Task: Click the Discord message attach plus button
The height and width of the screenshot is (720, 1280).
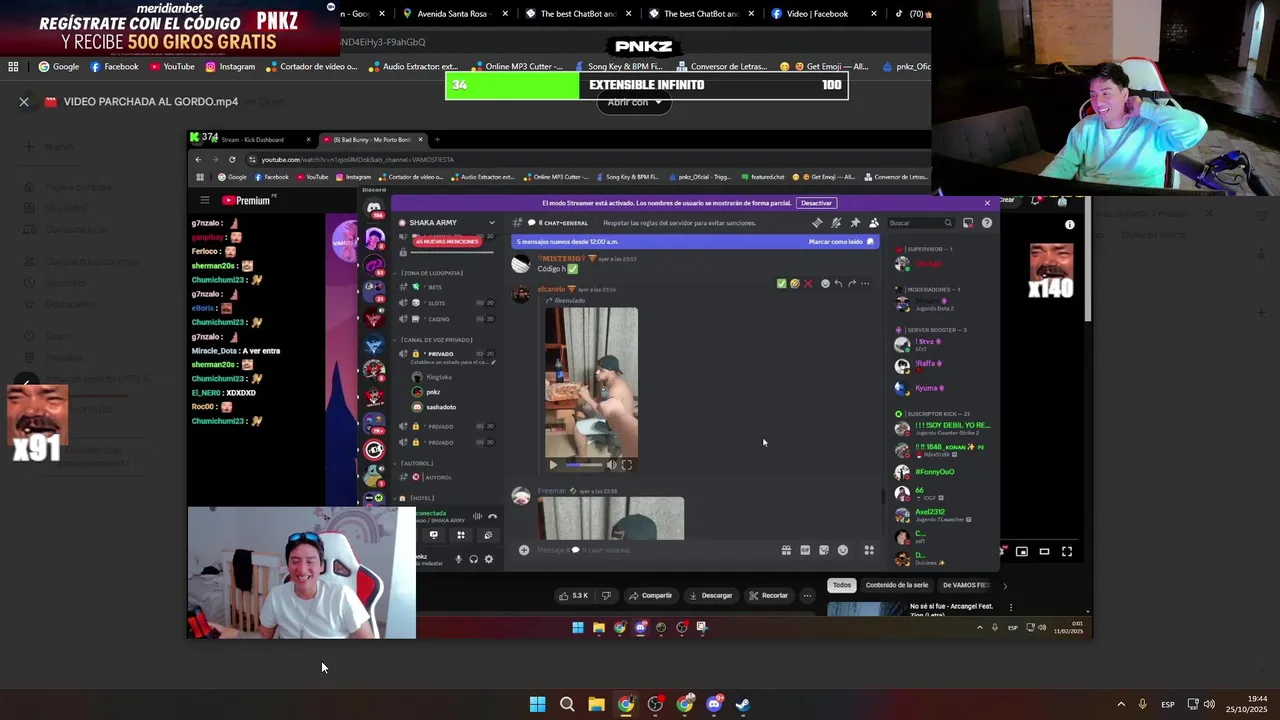Action: [x=523, y=550]
